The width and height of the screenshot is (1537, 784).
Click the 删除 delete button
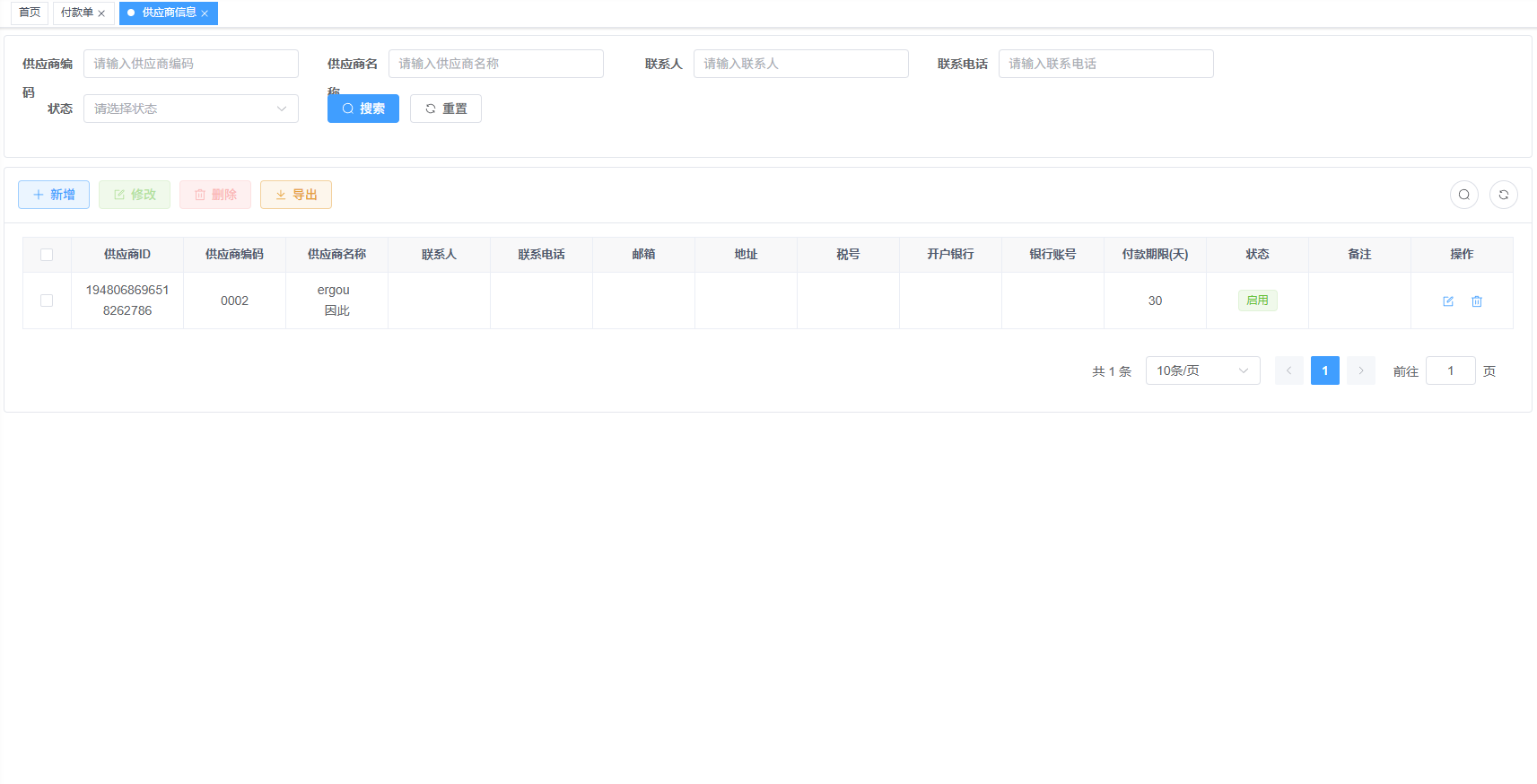[215, 195]
